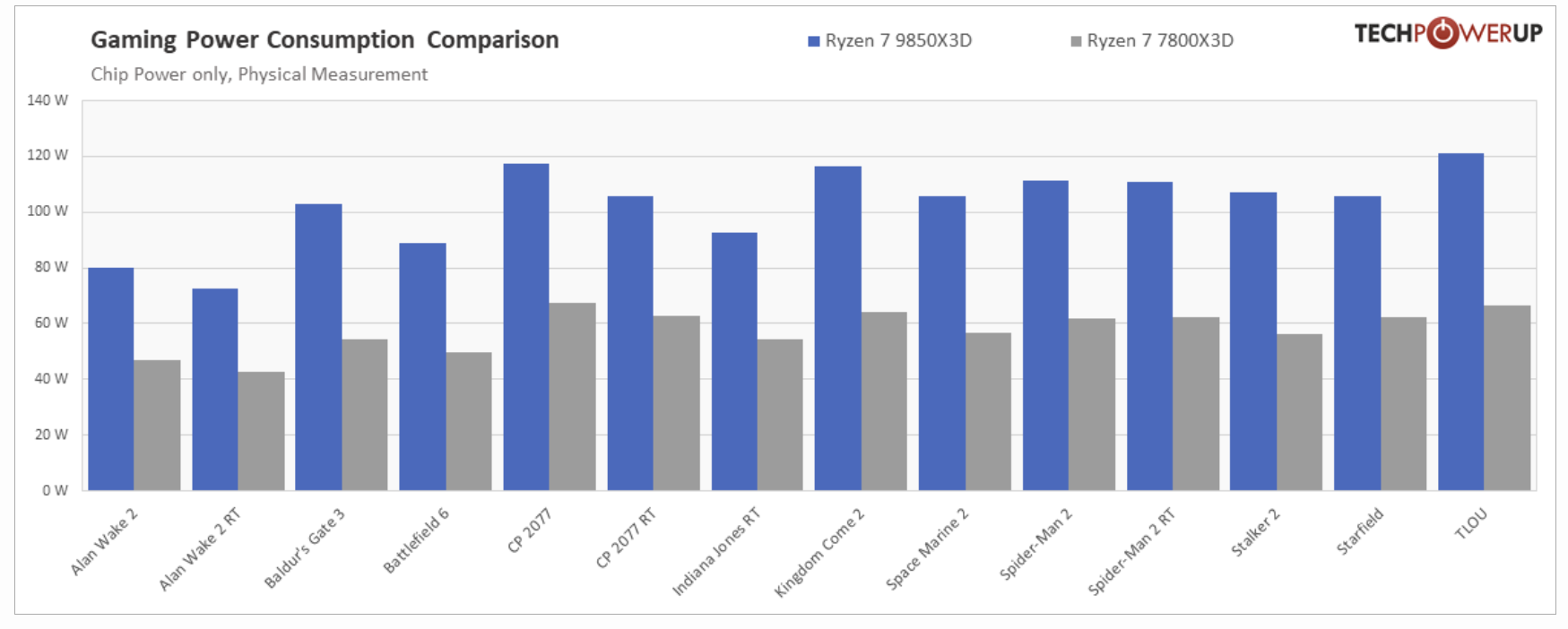Select the gray bar for Space Marine 2
This screenshot has width=1568, height=629.
point(989,412)
